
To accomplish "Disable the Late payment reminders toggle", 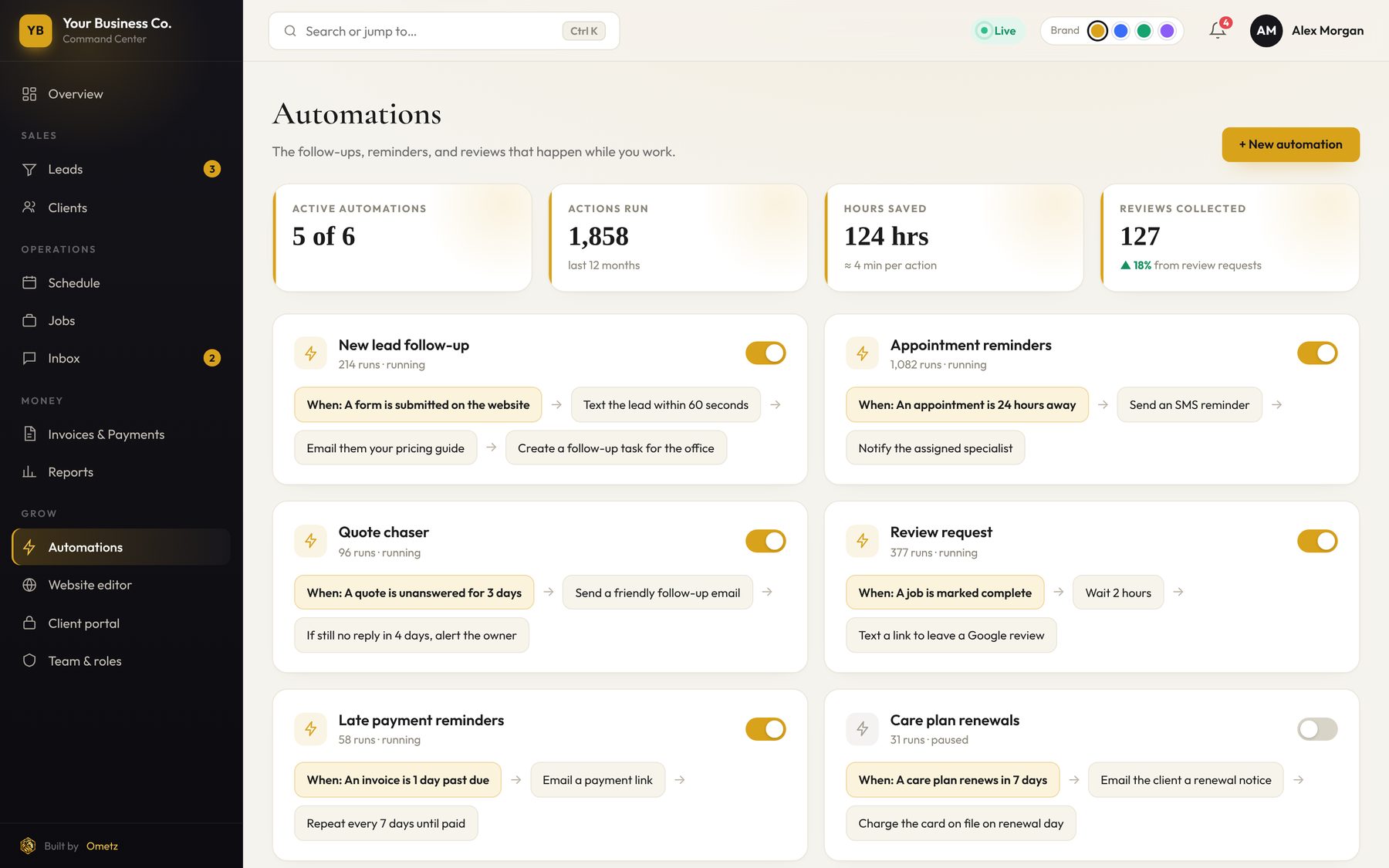I will [765, 729].
